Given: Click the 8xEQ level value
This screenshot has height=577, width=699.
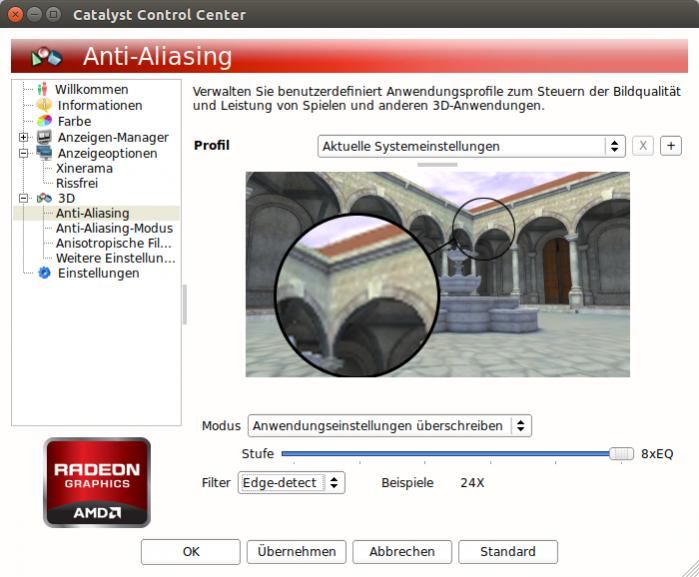Looking at the screenshot, I should 657,454.
